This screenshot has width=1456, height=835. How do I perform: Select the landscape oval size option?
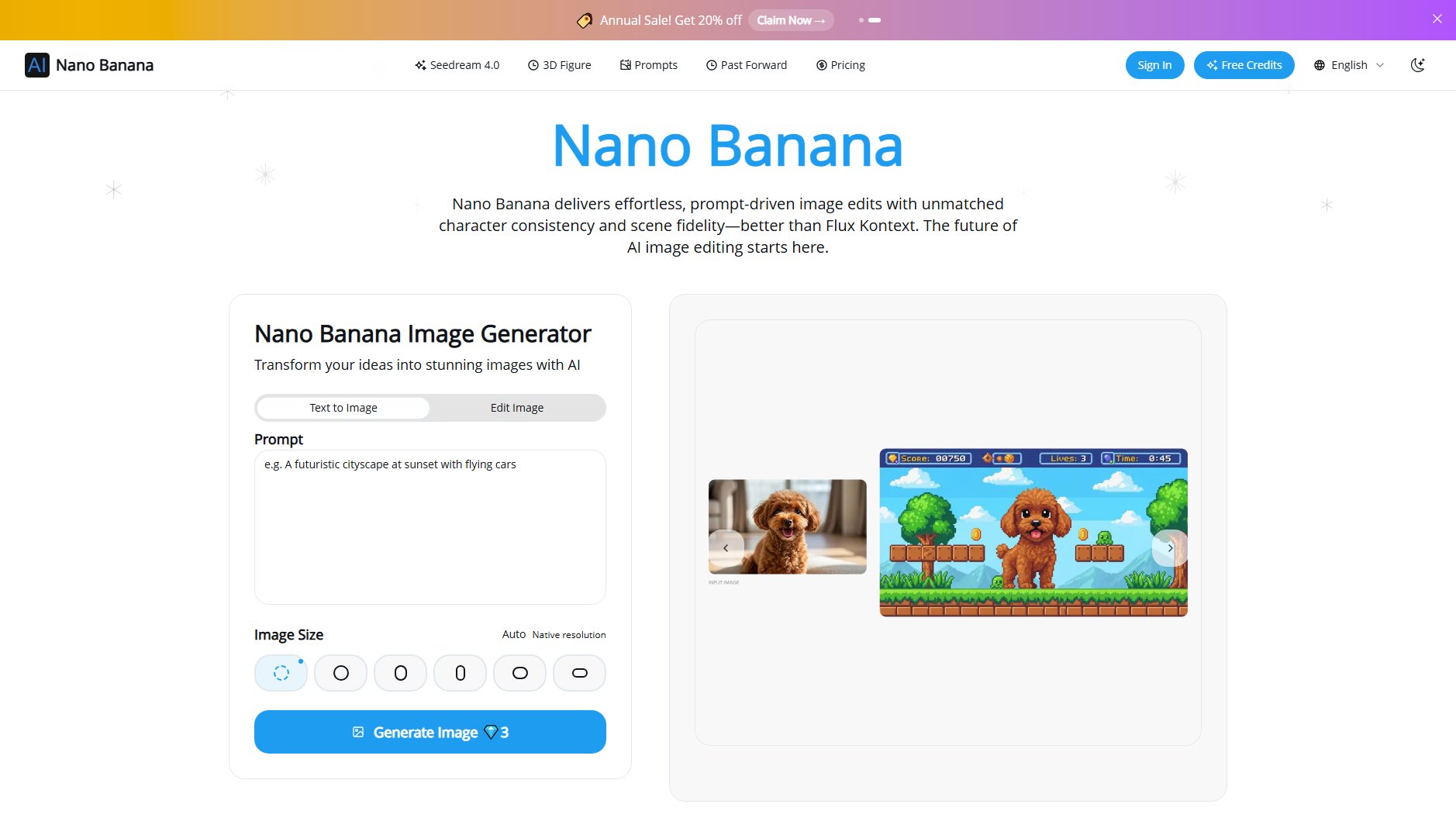(x=519, y=673)
